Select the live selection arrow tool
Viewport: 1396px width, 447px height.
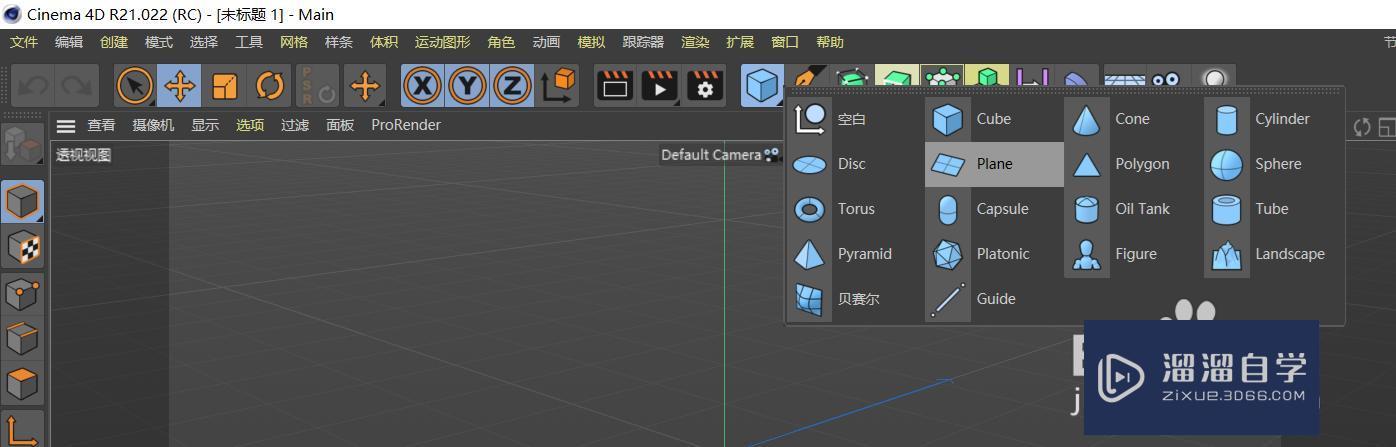coord(135,86)
